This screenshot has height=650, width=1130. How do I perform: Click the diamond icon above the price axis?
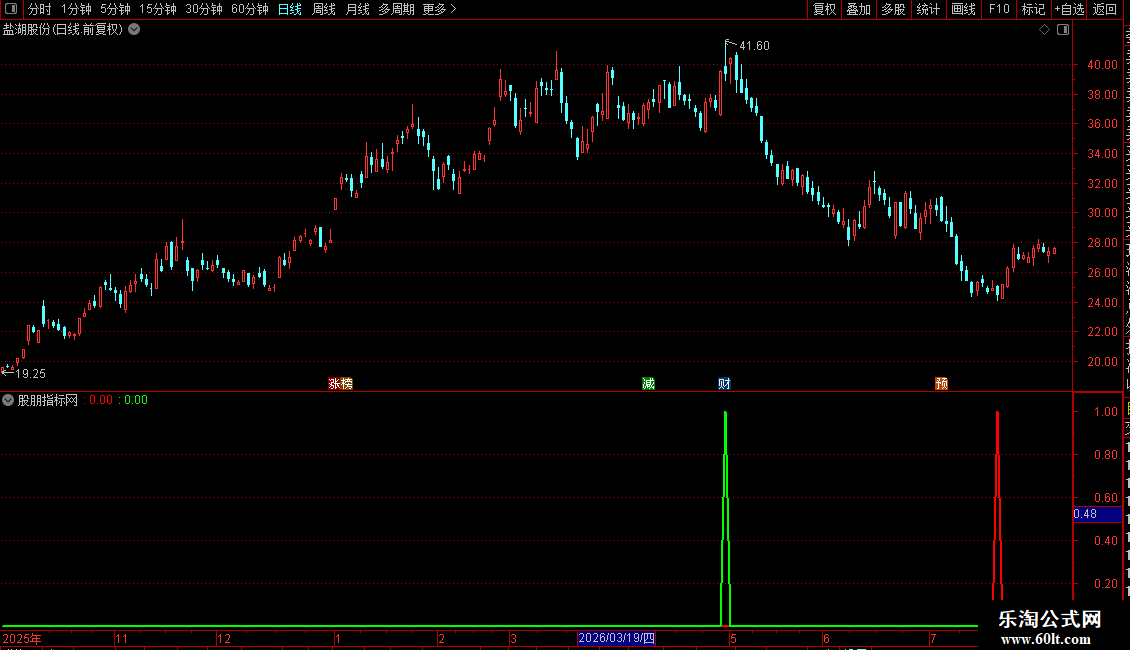click(1044, 30)
